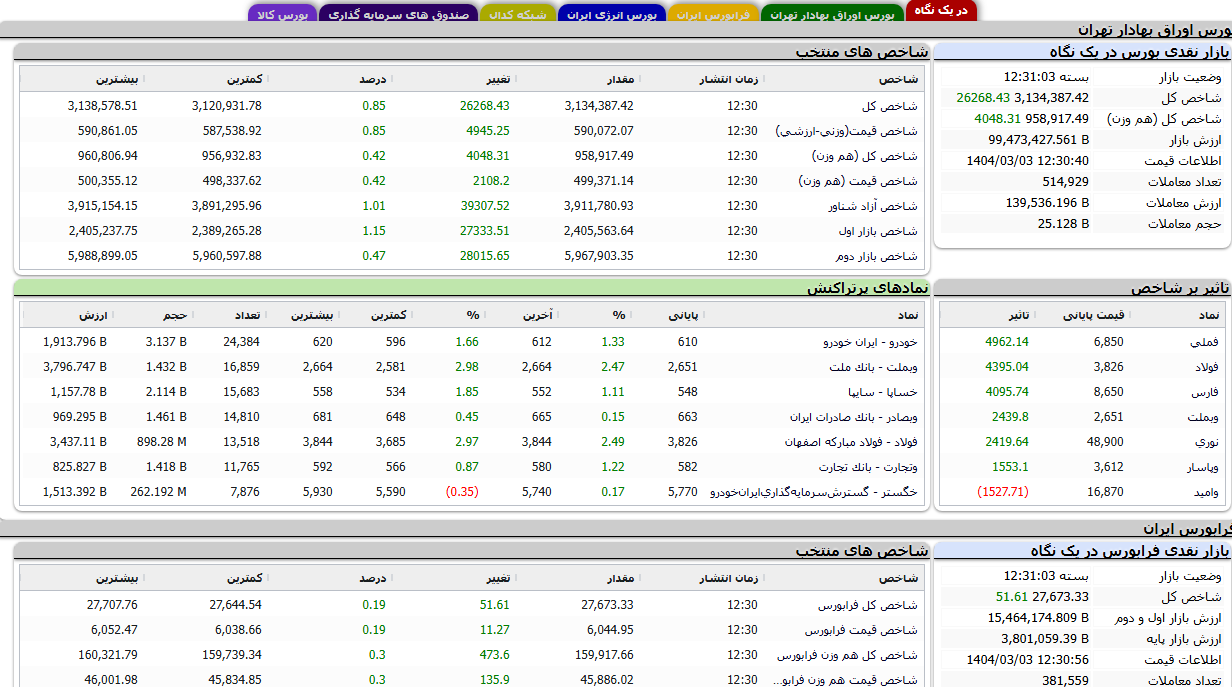
Task: Select trade value '139,536.196 B'
Action: click(x=1048, y=203)
